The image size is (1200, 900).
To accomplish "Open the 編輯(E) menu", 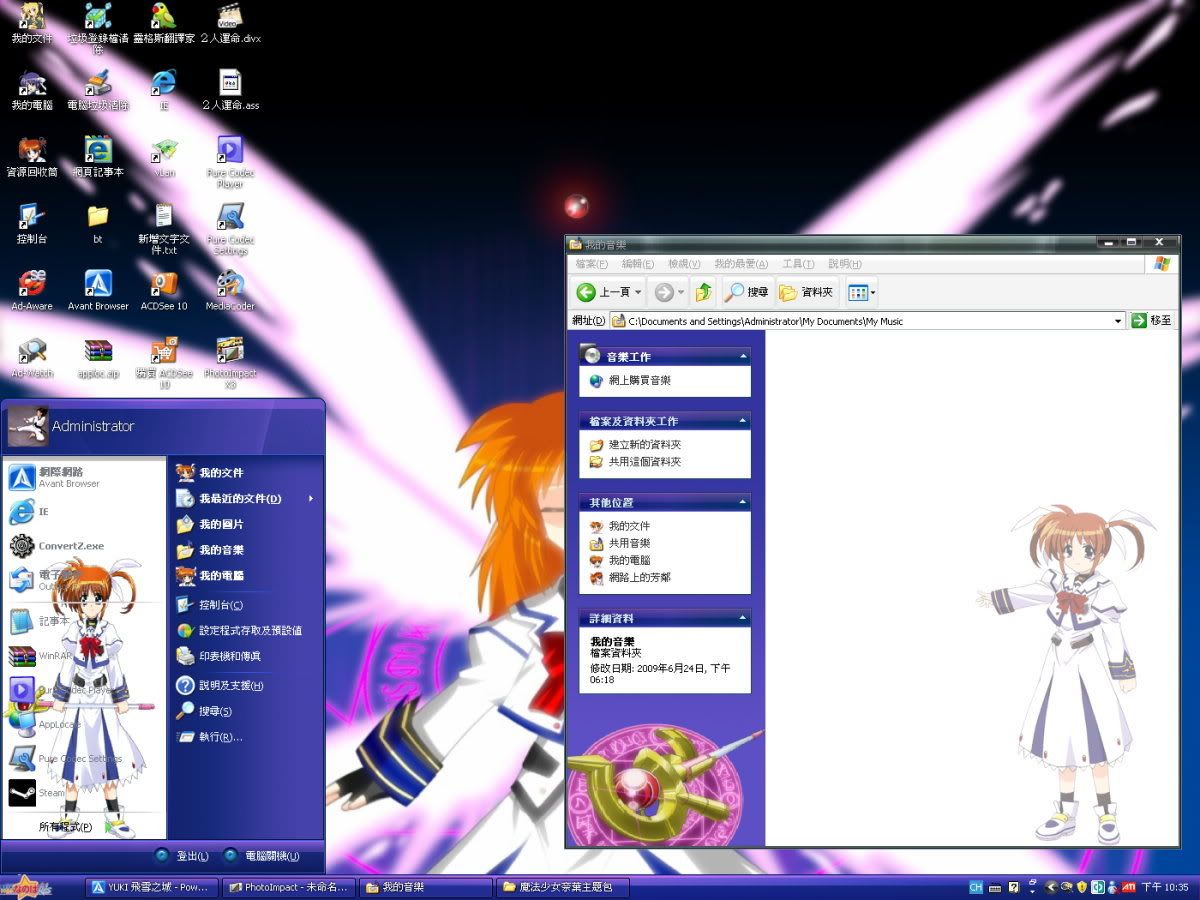I will coord(637,264).
